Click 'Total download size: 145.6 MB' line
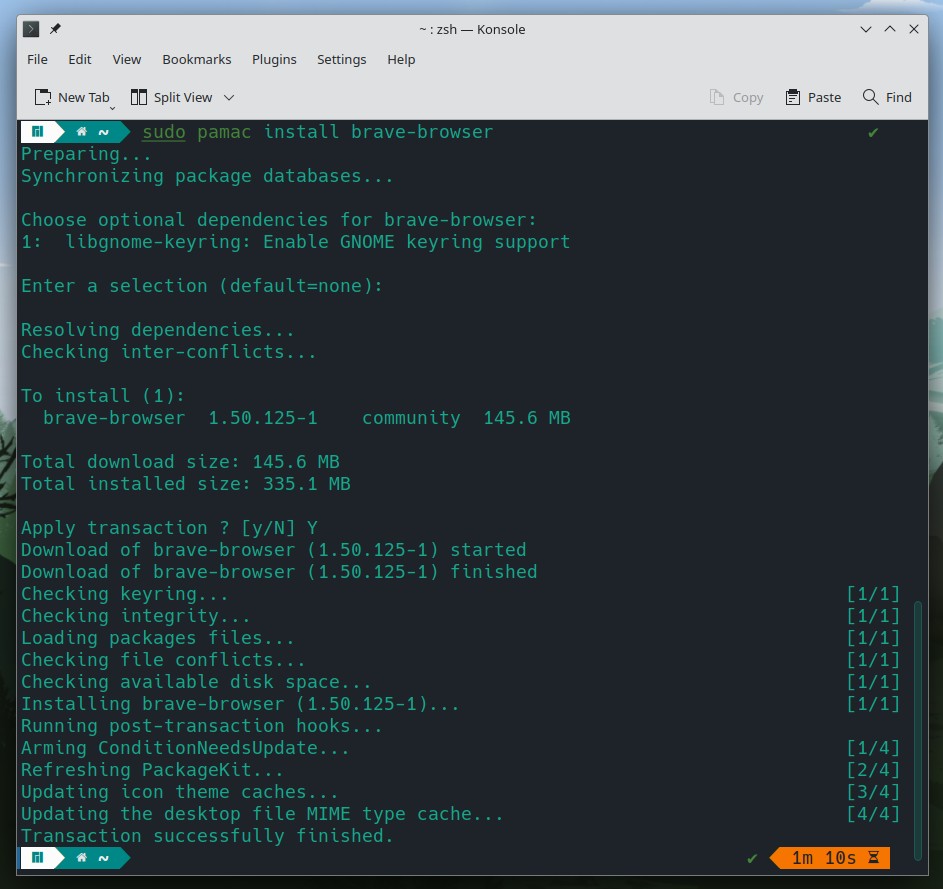Screen dimensions: 943x889 tap(180, 462)
